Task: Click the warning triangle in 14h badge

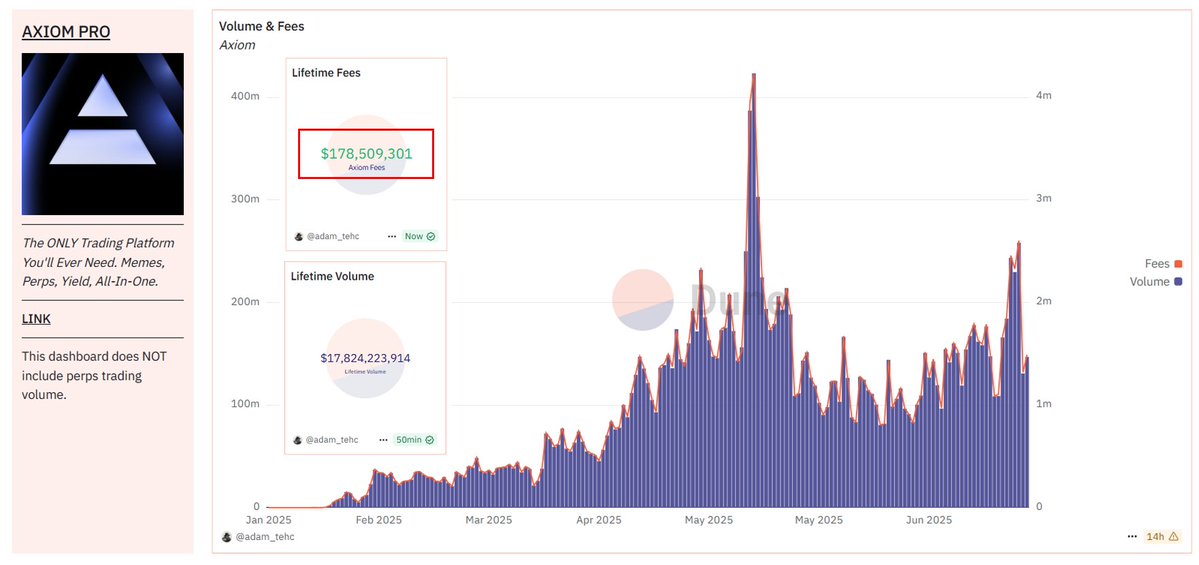Action: pyautogui.click(x=1174, y=537)
